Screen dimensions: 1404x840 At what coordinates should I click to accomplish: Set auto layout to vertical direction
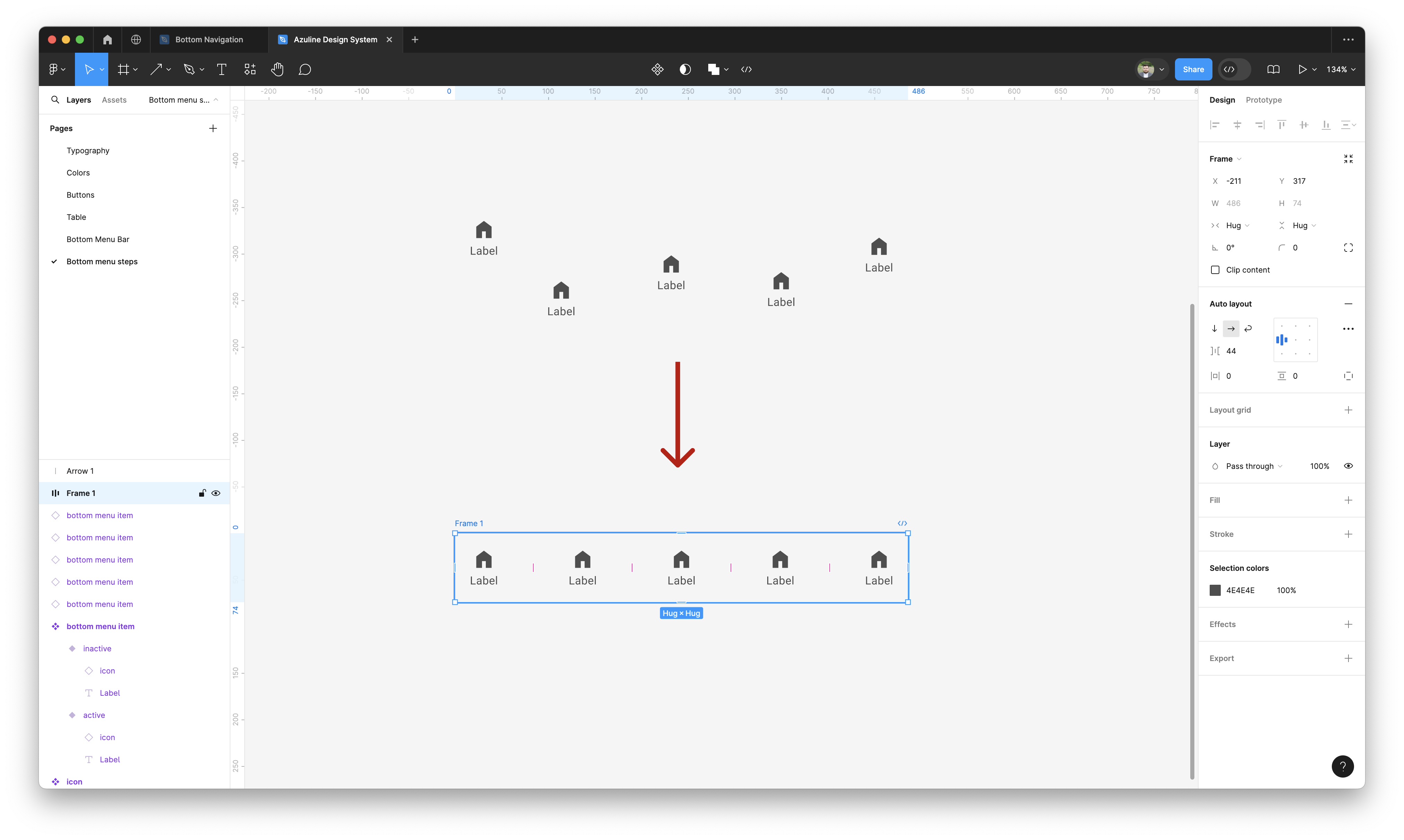point(1214,328)
